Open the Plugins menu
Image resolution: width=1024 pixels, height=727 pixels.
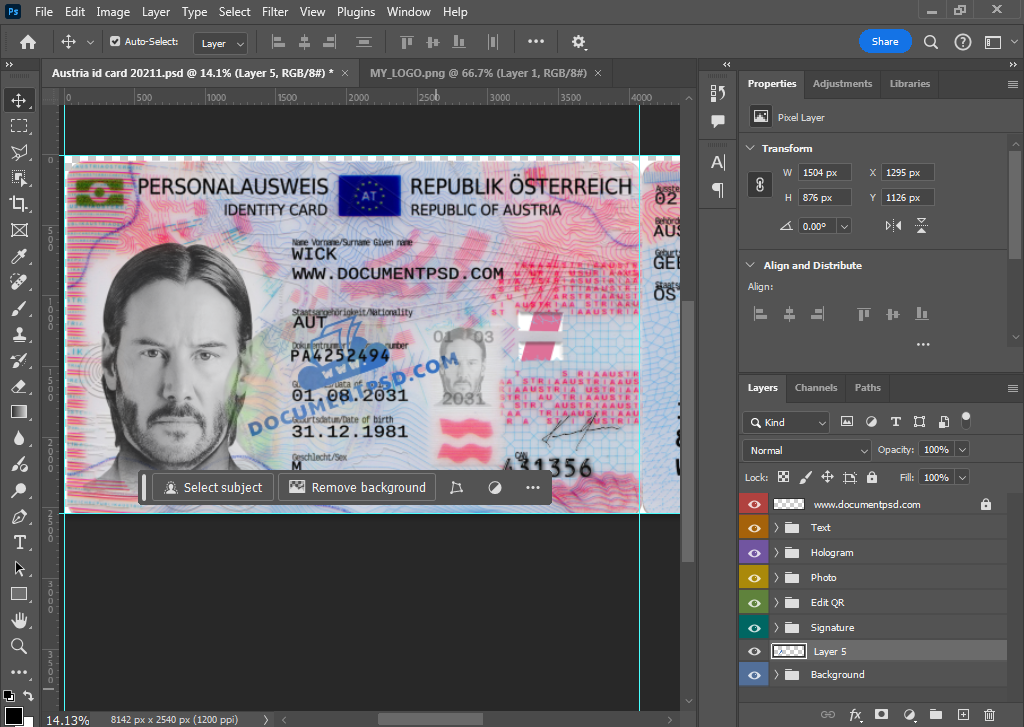[x=356, y=12]
